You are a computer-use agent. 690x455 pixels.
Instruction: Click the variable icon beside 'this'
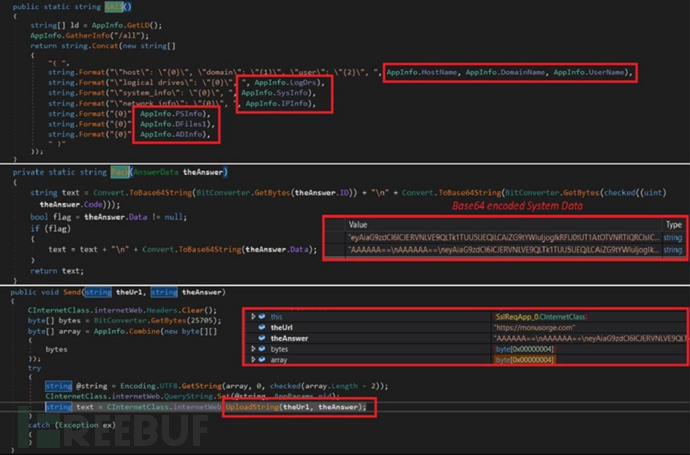(x=264, y=317)
